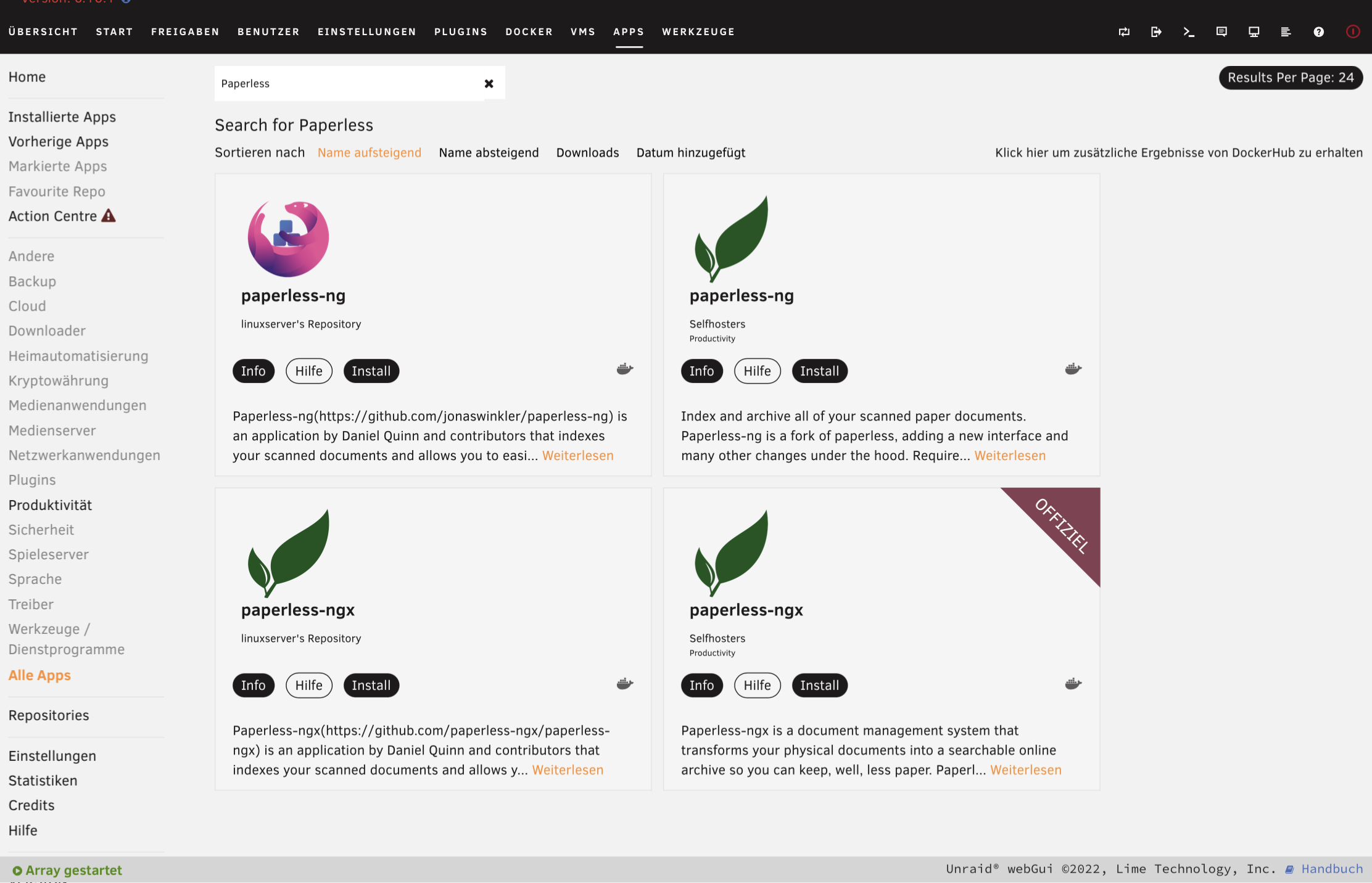Open the EINSTELLUNGEN tab
Viewport: 1372px width, 883px height.
click(x=367, y=32)
